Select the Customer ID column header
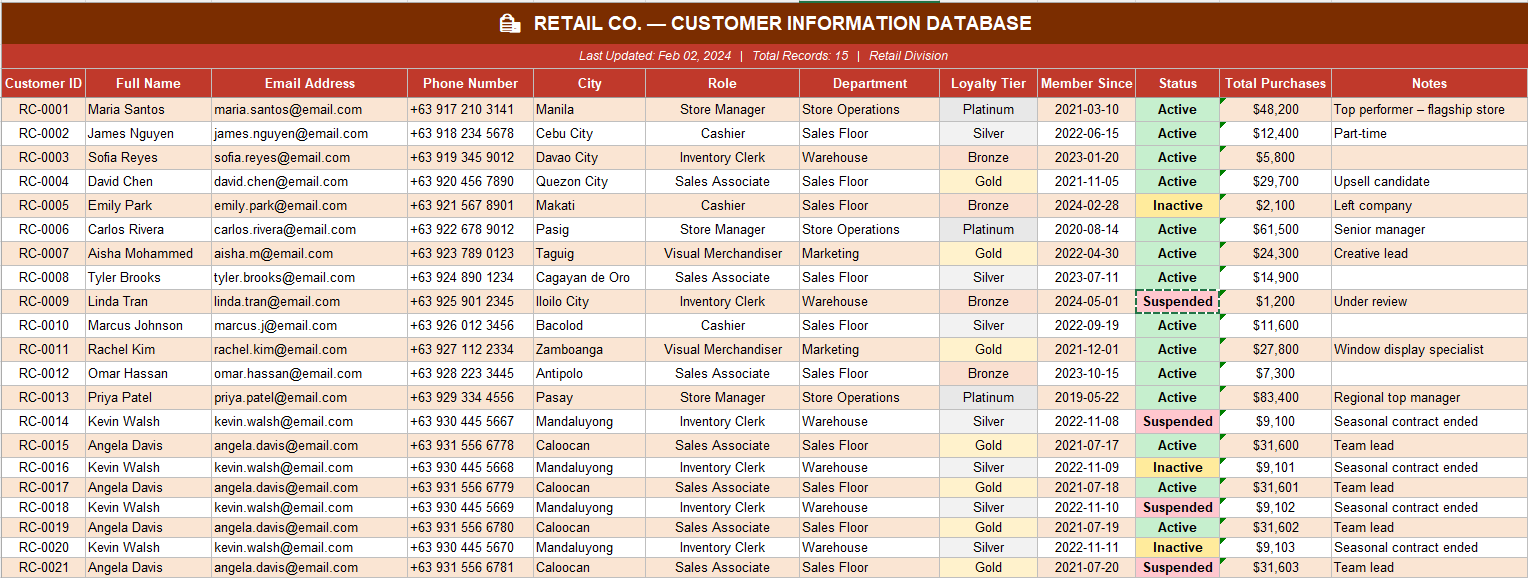The image size is (1528, 578). click(x=43, y=83)
